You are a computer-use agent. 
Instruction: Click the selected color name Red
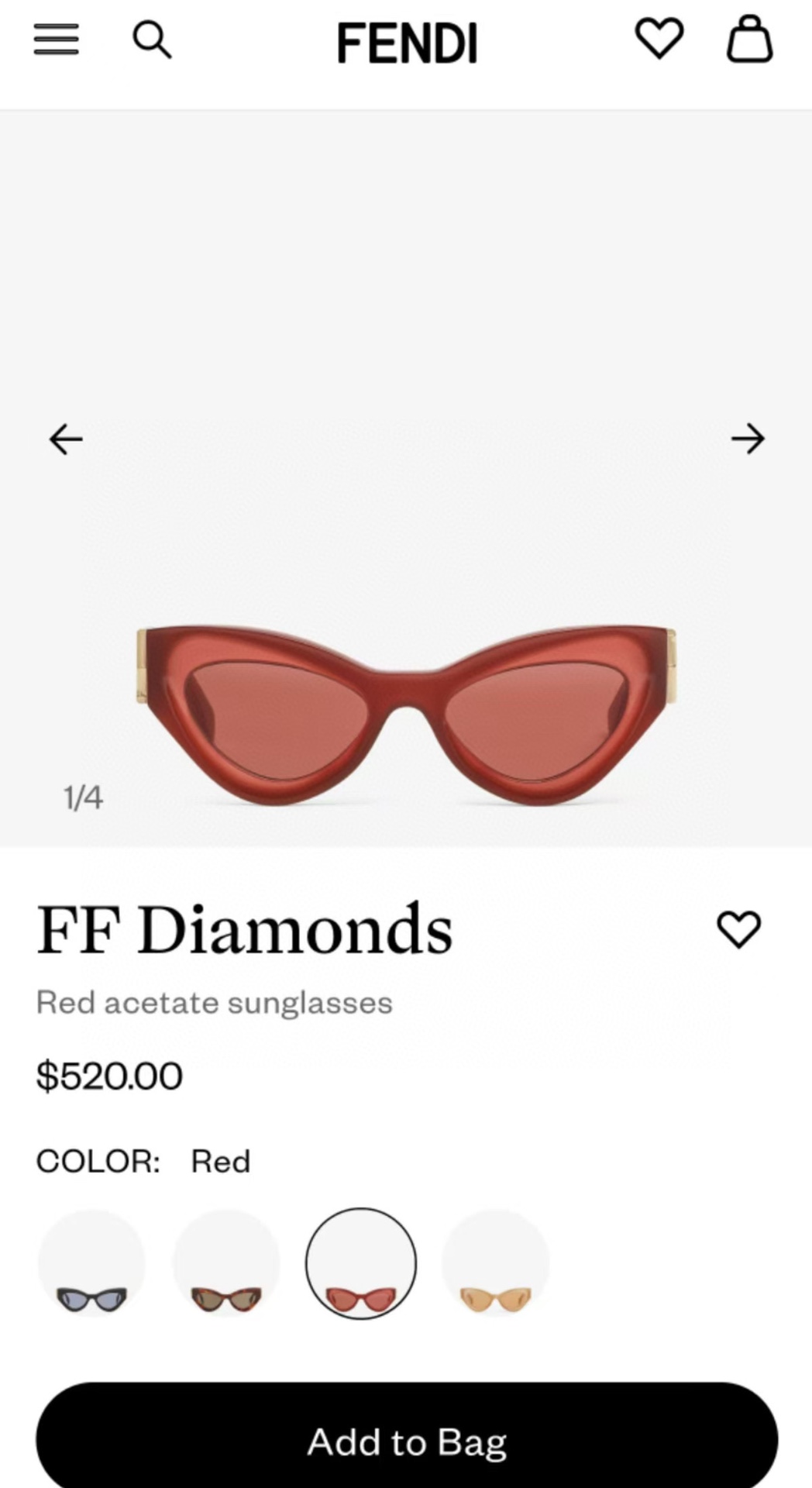[x=221, y=1162]
